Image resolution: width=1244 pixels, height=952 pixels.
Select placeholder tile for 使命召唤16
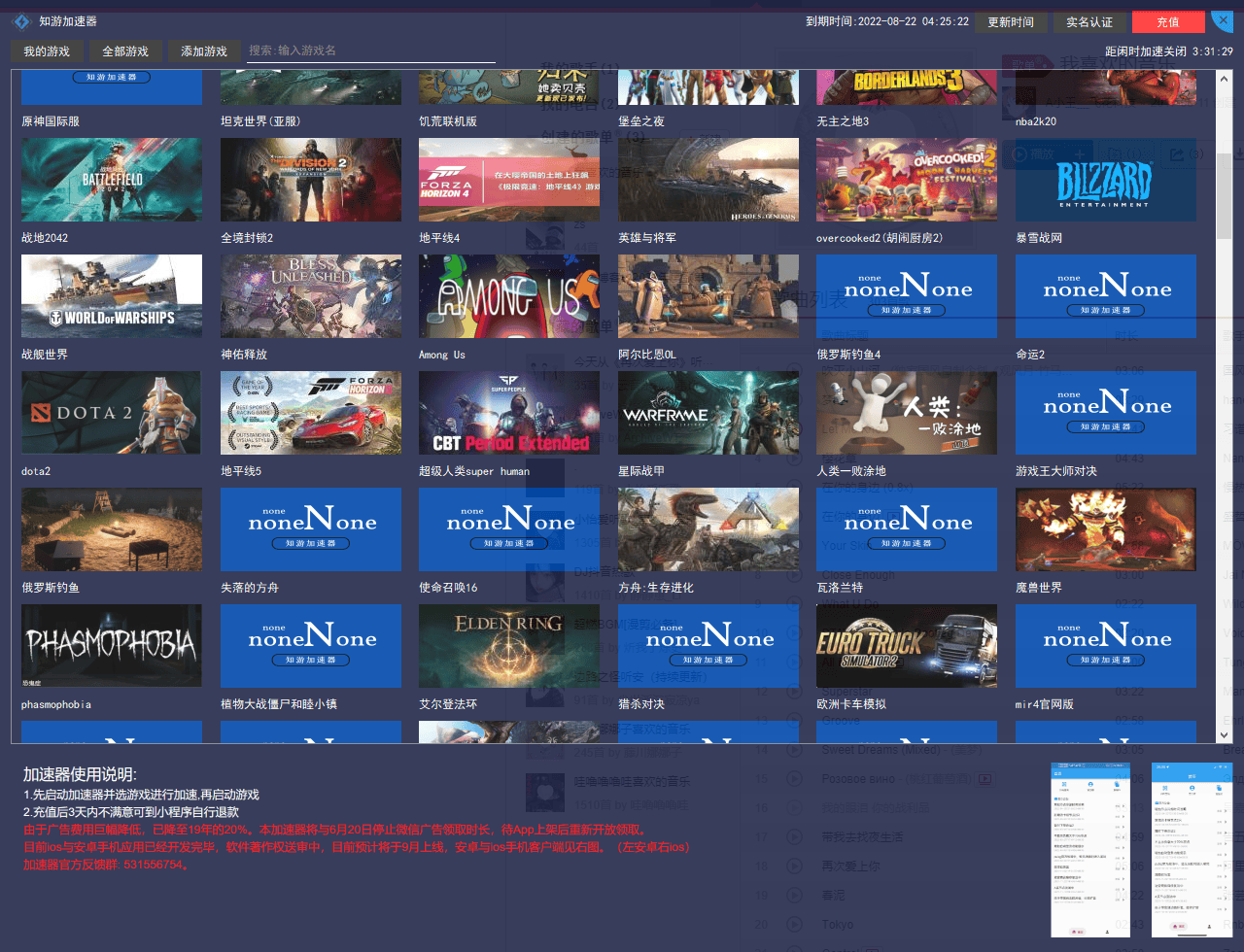click(509, 529)
